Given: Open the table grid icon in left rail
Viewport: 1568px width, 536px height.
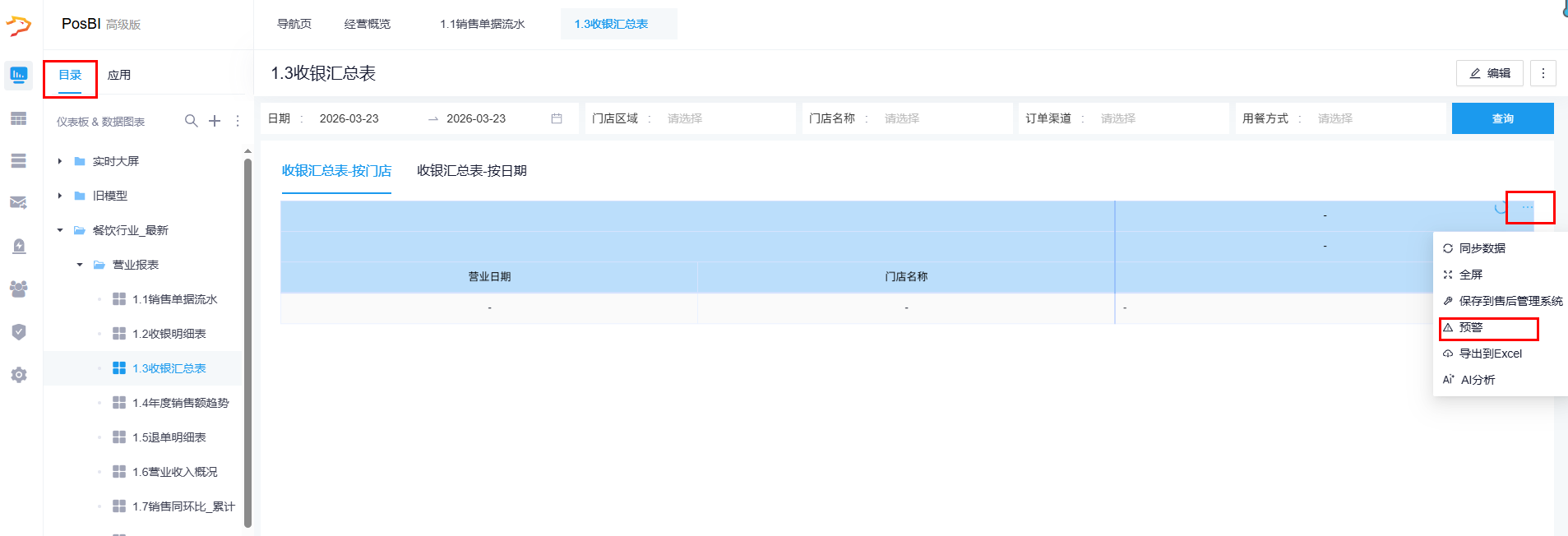Looking at the screenshot, I should pos(18,118).
